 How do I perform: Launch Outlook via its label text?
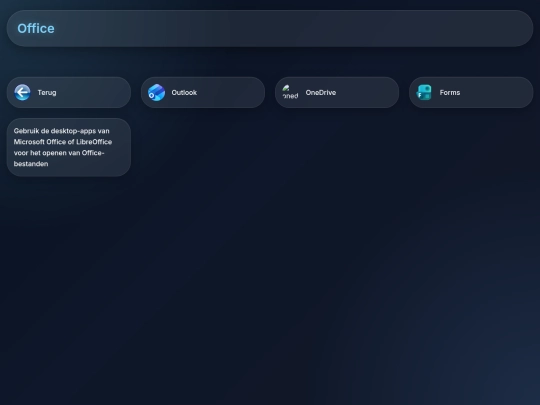(x=184, y=93)
